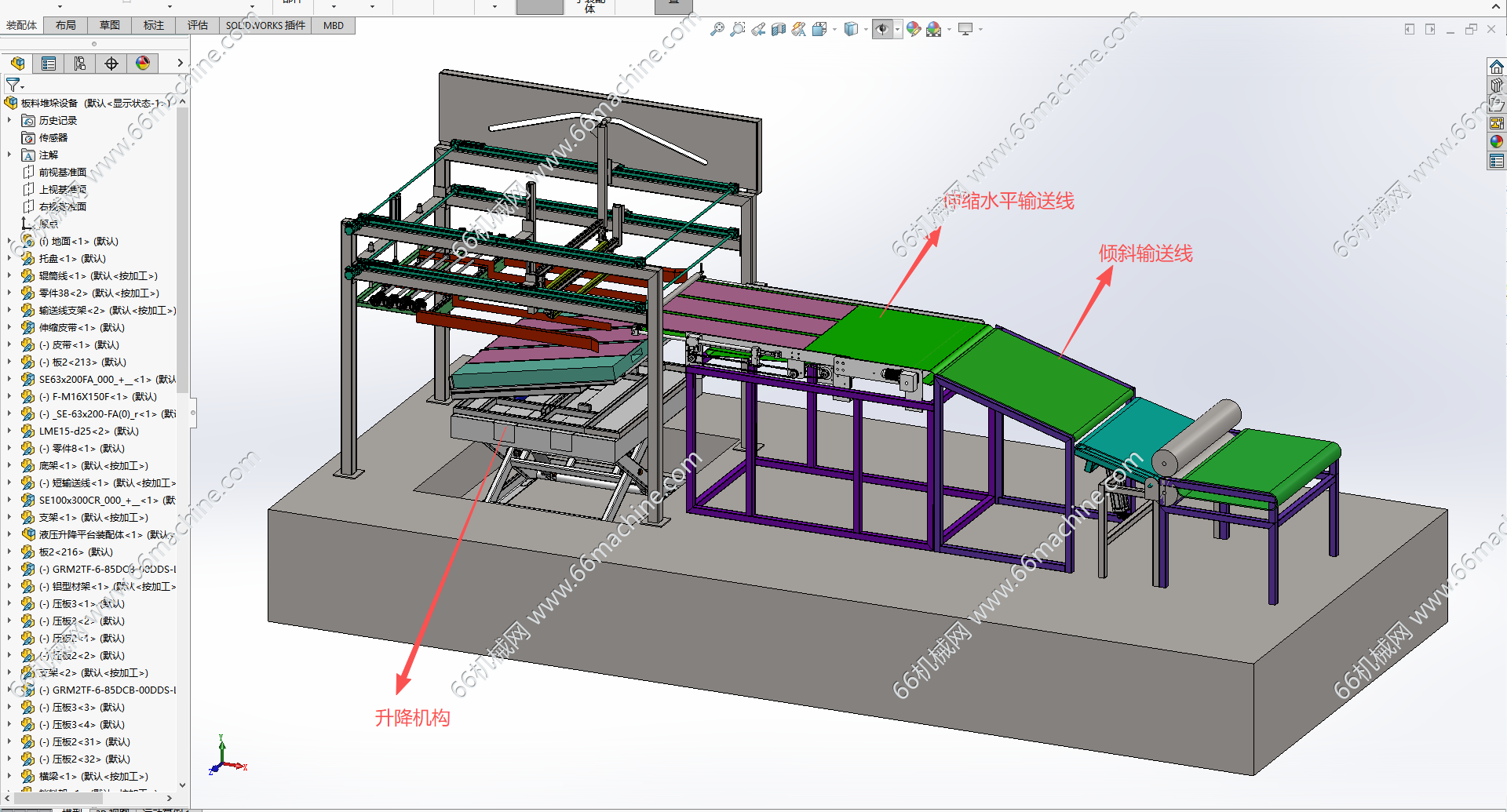The width and height of the screenshot is (1507, 812).
Task: Toggle the Hide/Show Items eye button
Action: (882, 29)
